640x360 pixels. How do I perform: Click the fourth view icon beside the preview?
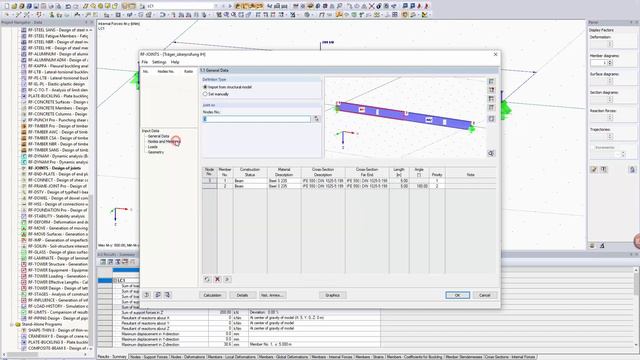pyautogui.click(x=491, y=108)
